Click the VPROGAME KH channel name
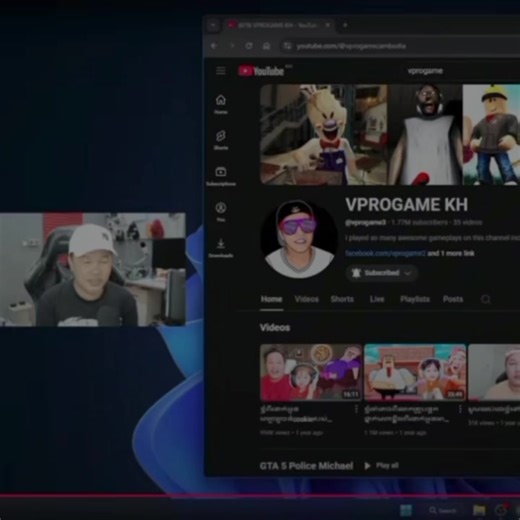This screenshot has width=520, height=520. pyautogui.click(x=407, y=204)
